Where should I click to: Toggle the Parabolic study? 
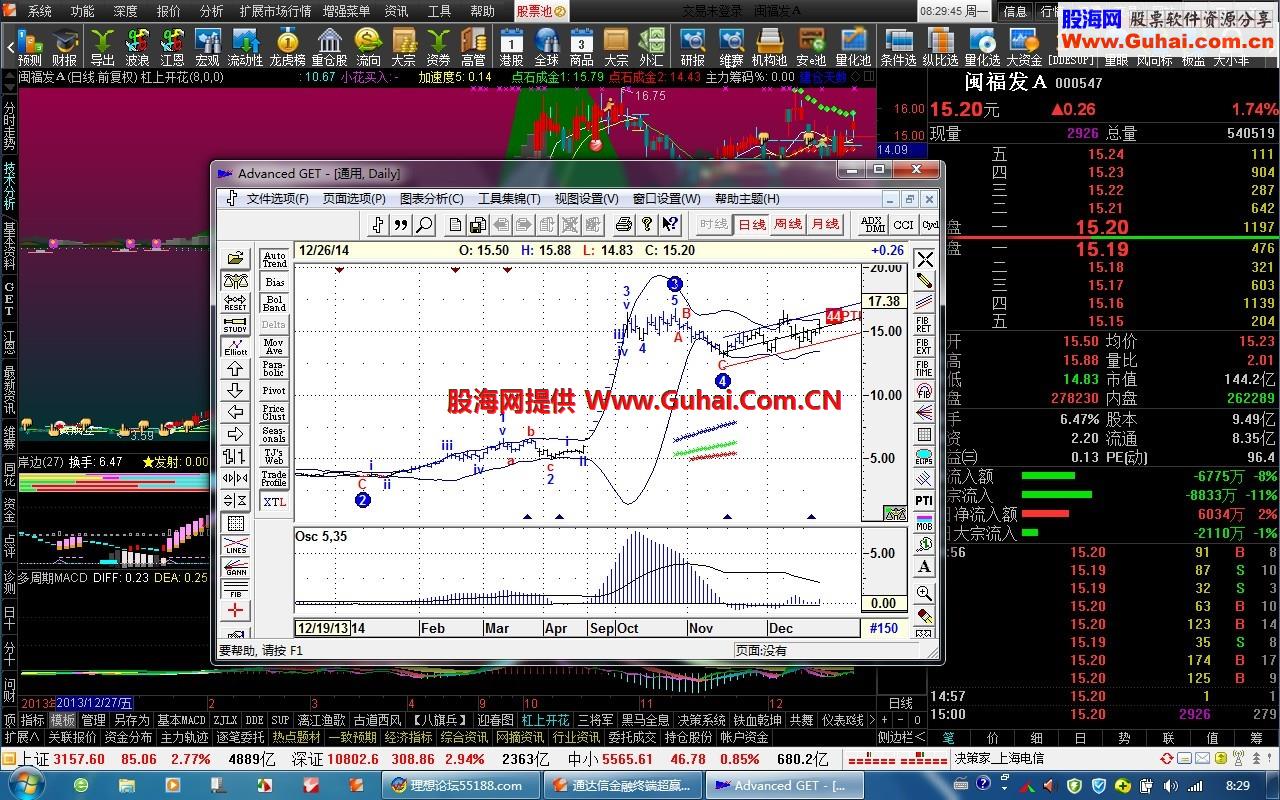274,369
